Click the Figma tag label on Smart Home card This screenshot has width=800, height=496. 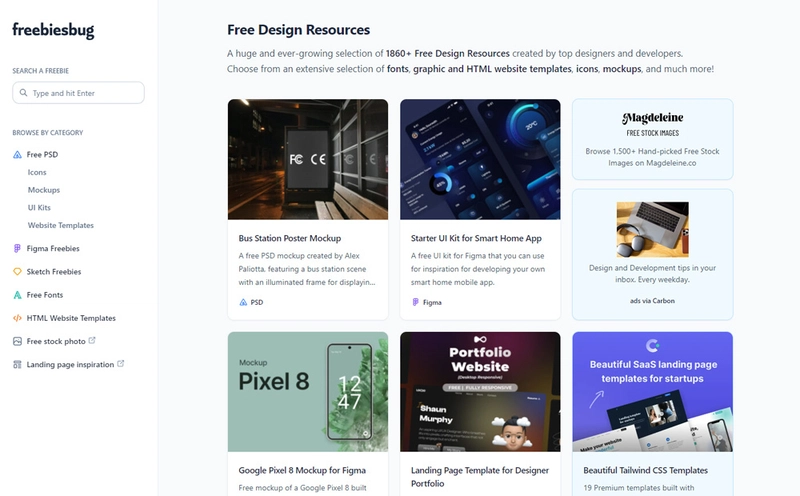[x=432, y=303]
